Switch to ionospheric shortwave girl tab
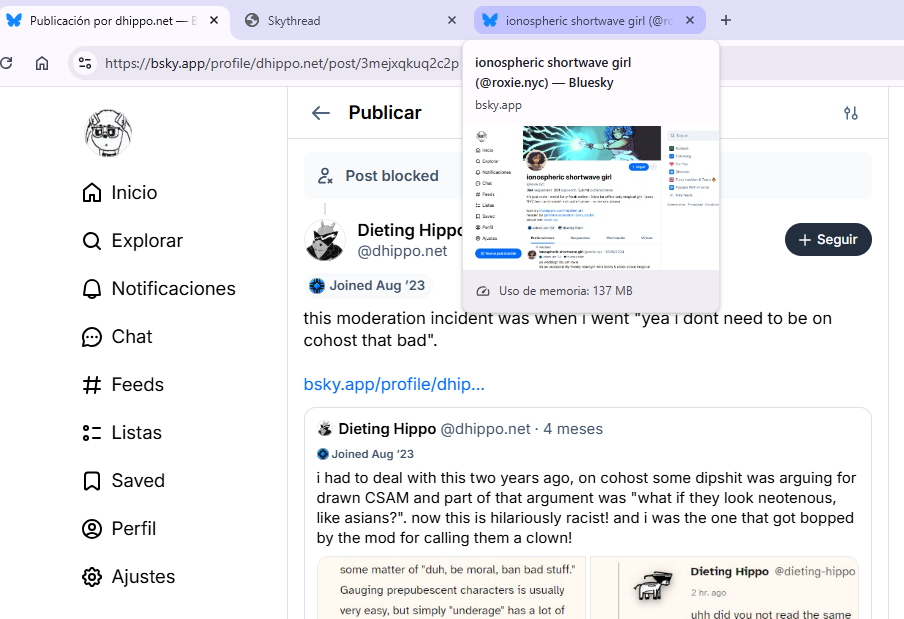This screenshot has width=904, height=619. point(580,20)
